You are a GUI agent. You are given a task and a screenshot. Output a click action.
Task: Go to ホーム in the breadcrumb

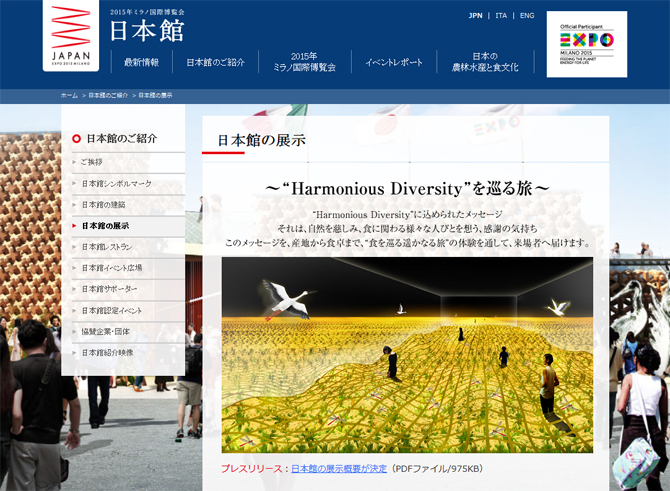click(x=69, y=95)
